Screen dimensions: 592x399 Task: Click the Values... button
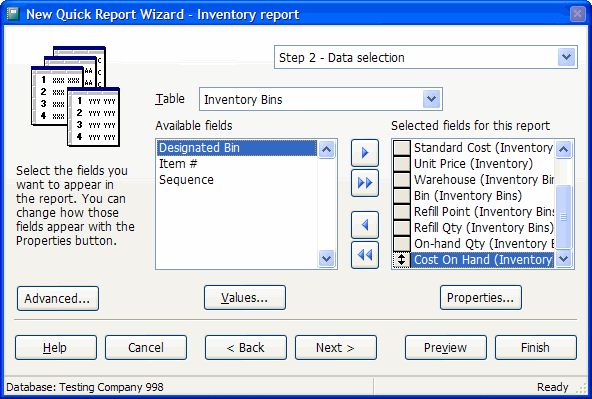tap(245, 298)
